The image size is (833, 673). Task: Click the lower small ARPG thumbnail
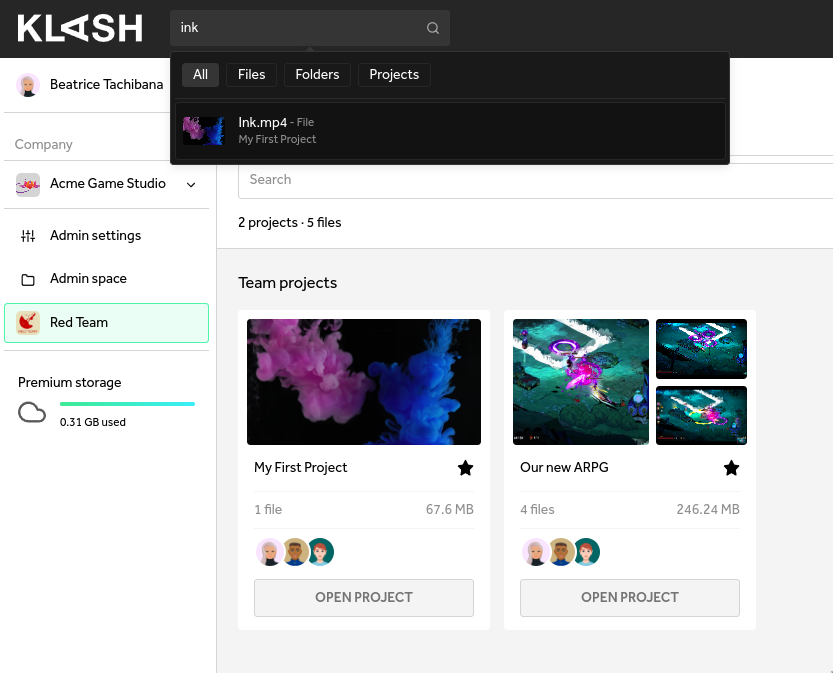tap(701, 415)
